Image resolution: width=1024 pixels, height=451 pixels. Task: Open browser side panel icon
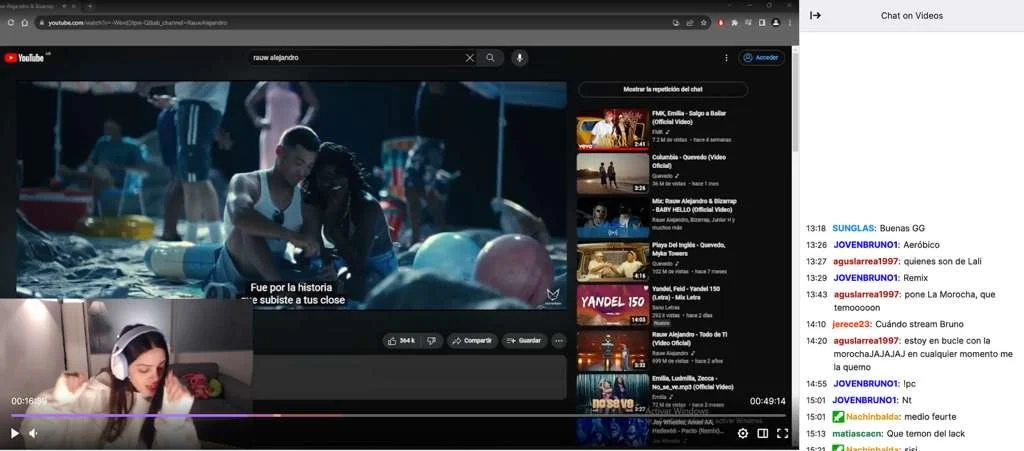(761, 23)
